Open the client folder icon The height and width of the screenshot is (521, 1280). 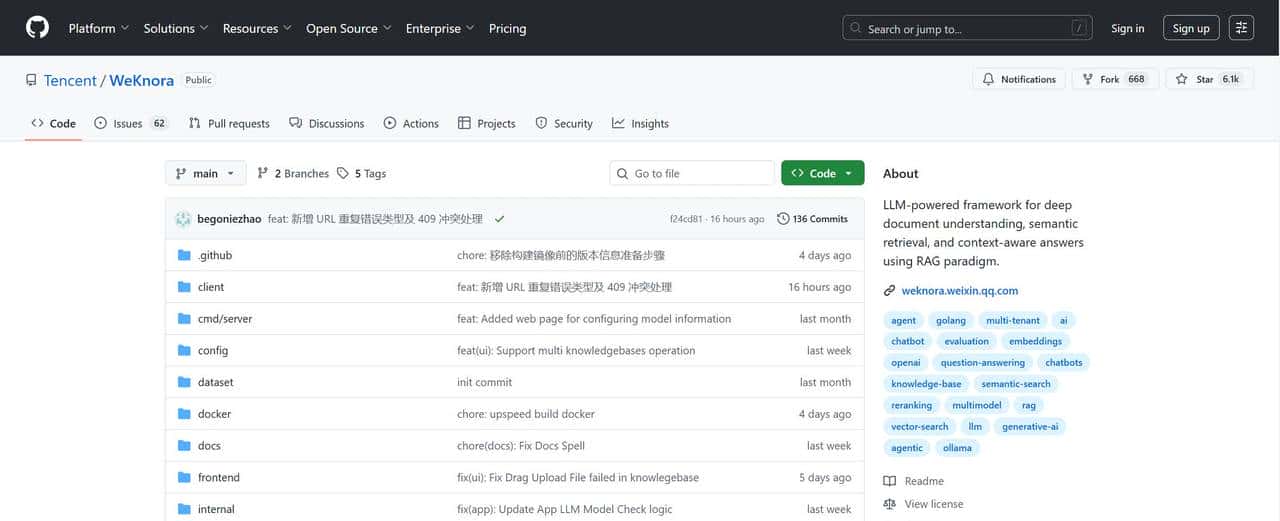pos(184,287)
